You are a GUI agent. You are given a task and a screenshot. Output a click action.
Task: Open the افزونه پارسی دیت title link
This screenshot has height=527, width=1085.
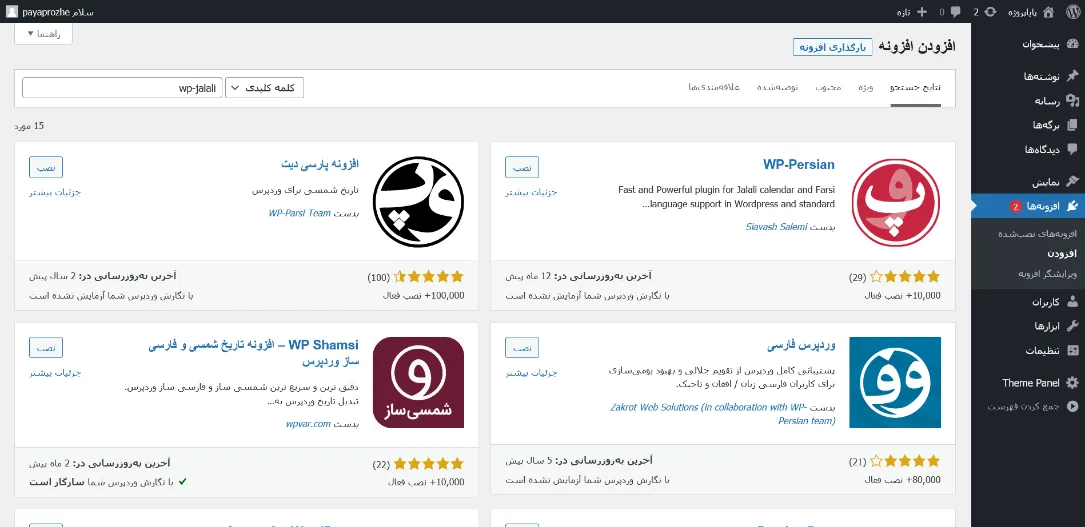click(x=320, y=165)
